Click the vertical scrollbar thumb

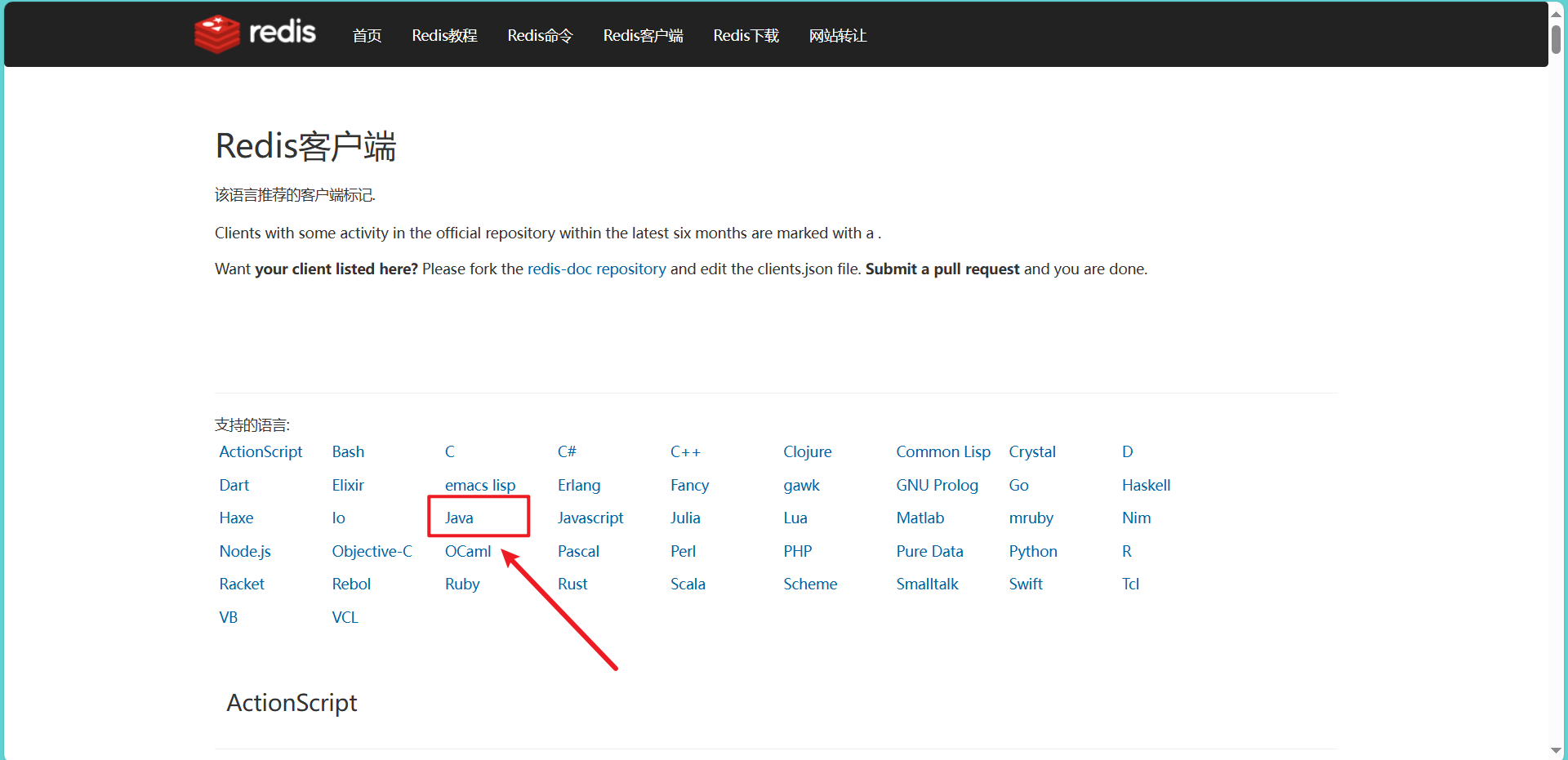(1557, 39)
